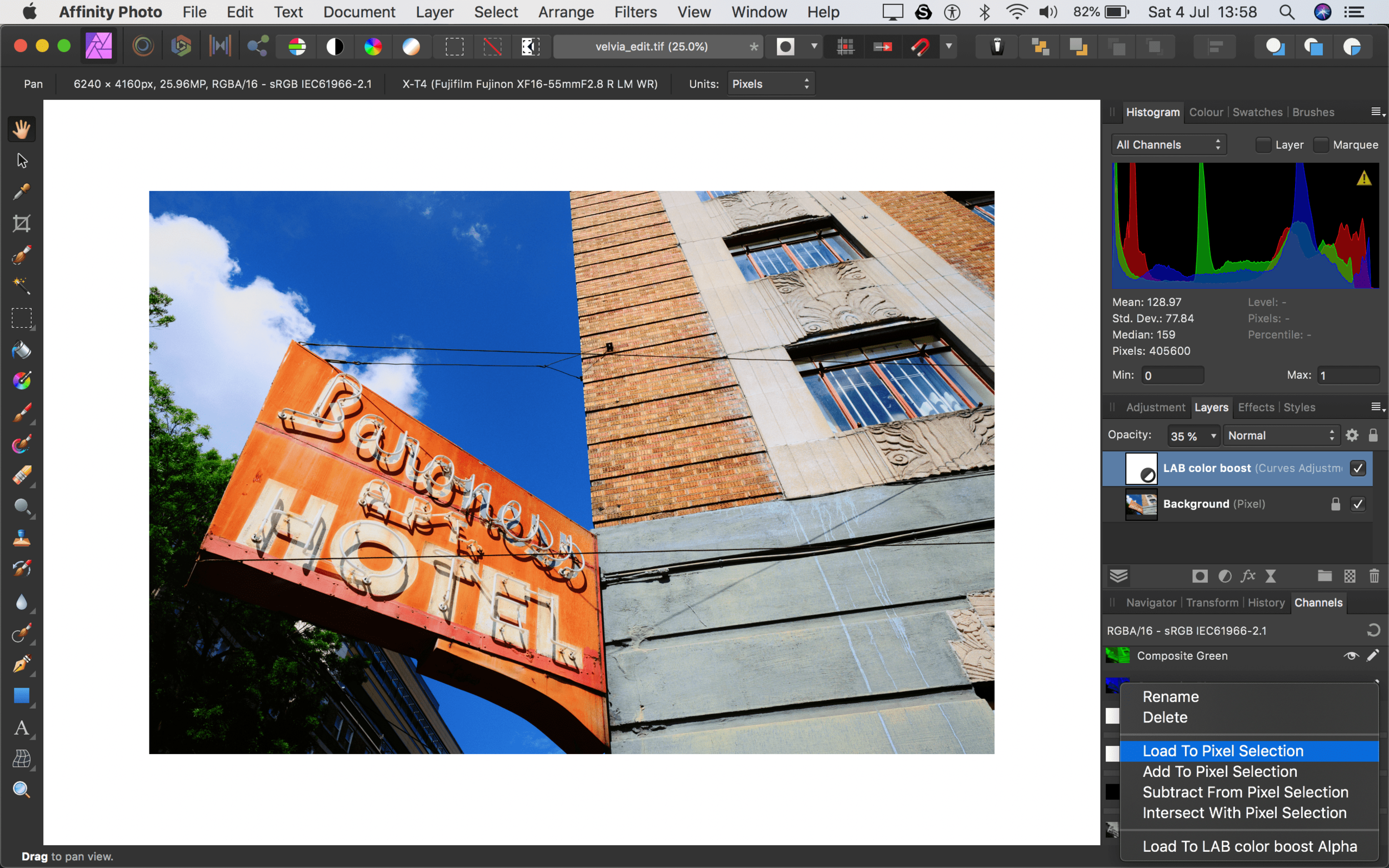1389x868 pixels.
Task: Click Delete in the context menu
Action: click(1165, 718)
